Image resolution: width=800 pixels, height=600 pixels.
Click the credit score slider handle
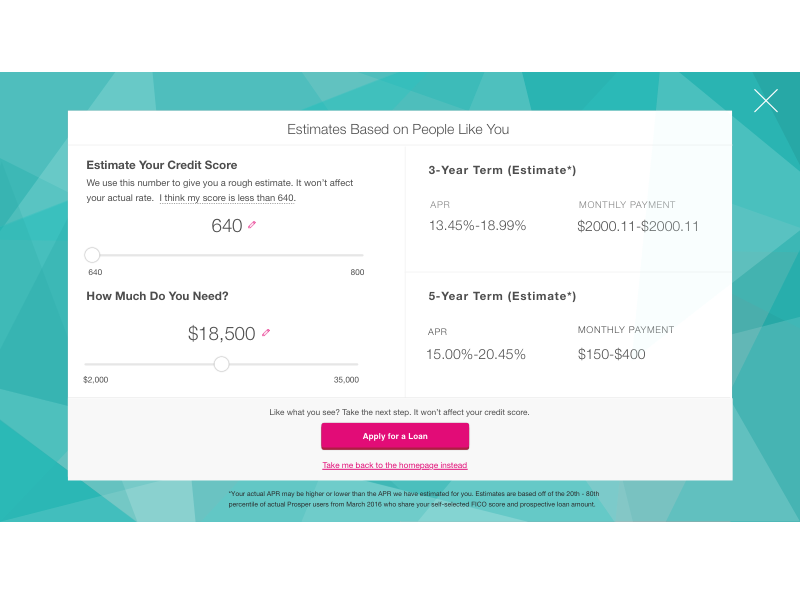point(92,255)
